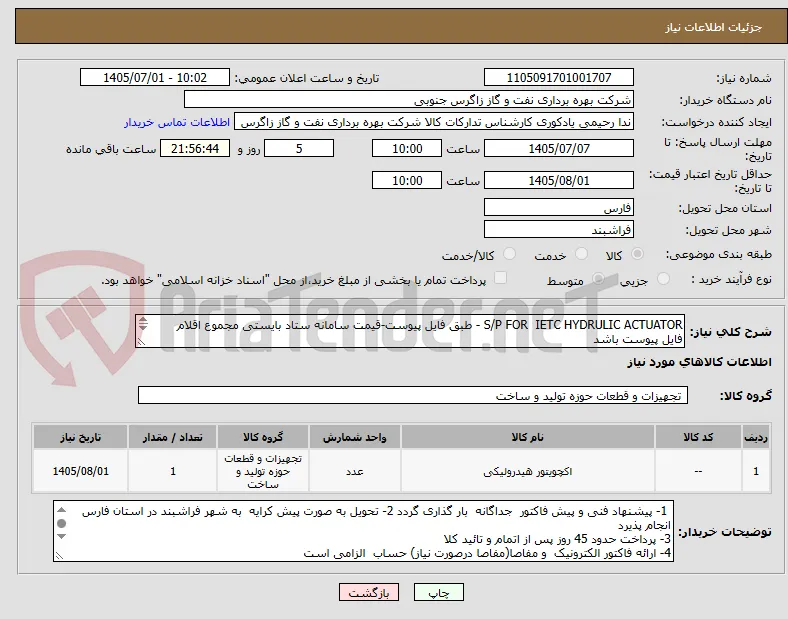Click the ردیف column header
788x619 pixels.
[x=756, y=437]
